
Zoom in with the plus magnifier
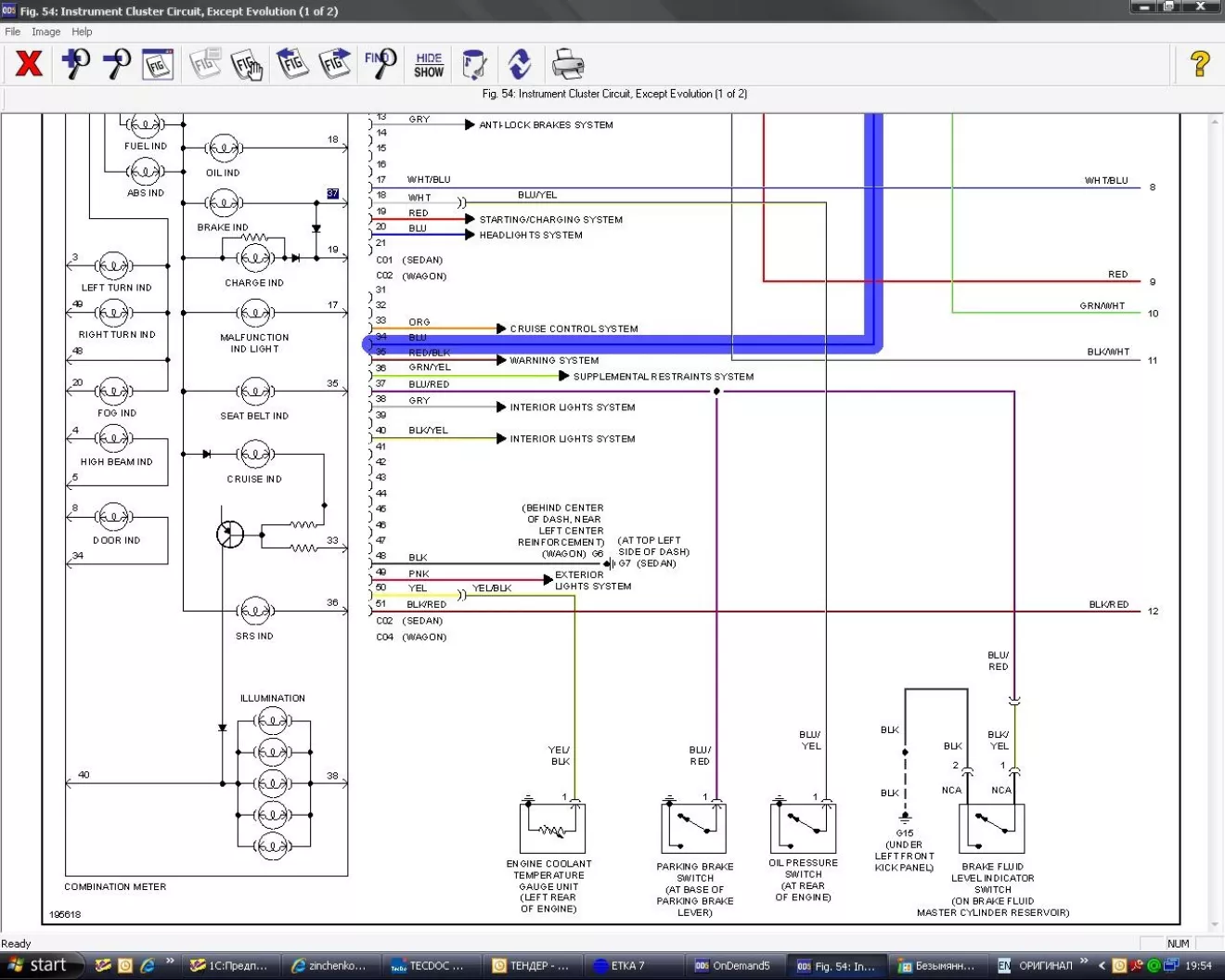coord(75,64)
